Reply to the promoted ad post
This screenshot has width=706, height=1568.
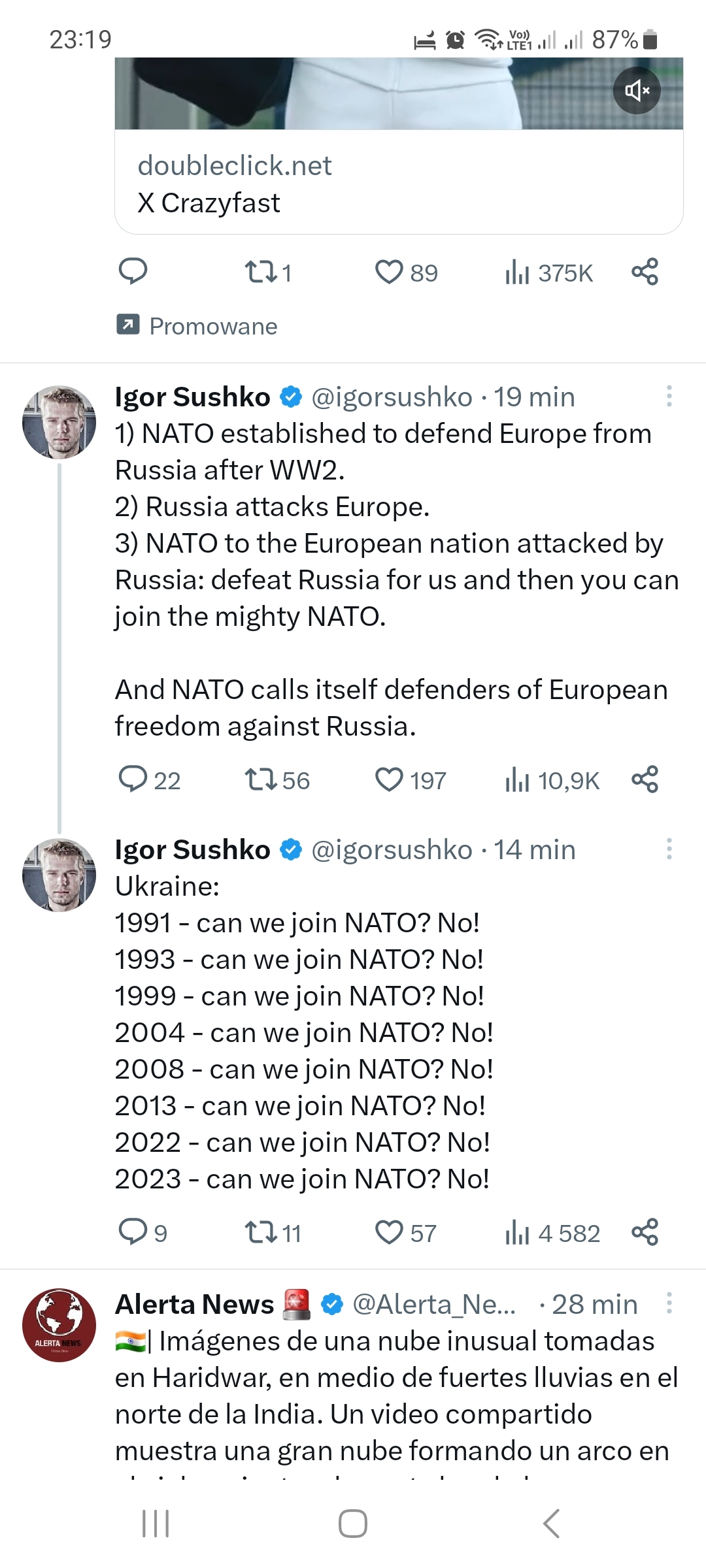[133, 272]
